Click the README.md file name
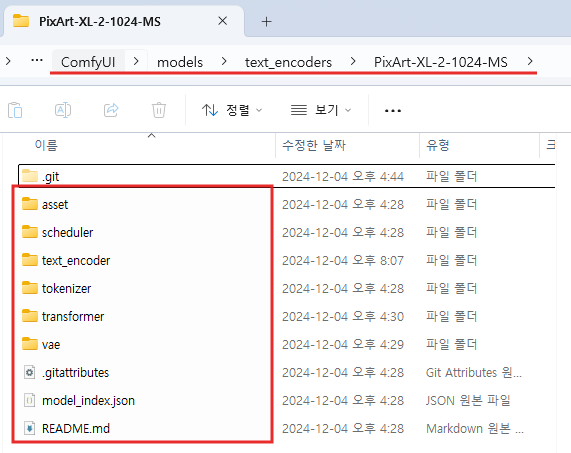 coord(76,429)
